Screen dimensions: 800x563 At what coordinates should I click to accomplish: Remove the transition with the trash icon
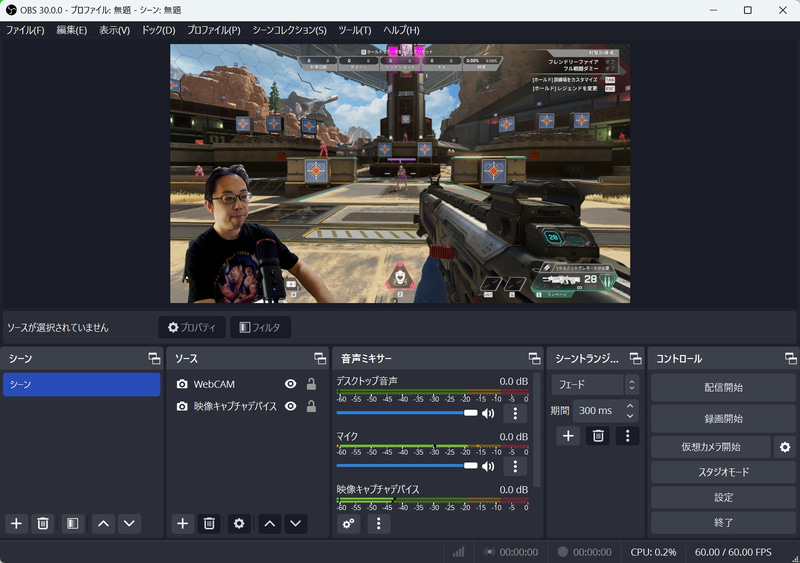598,436
